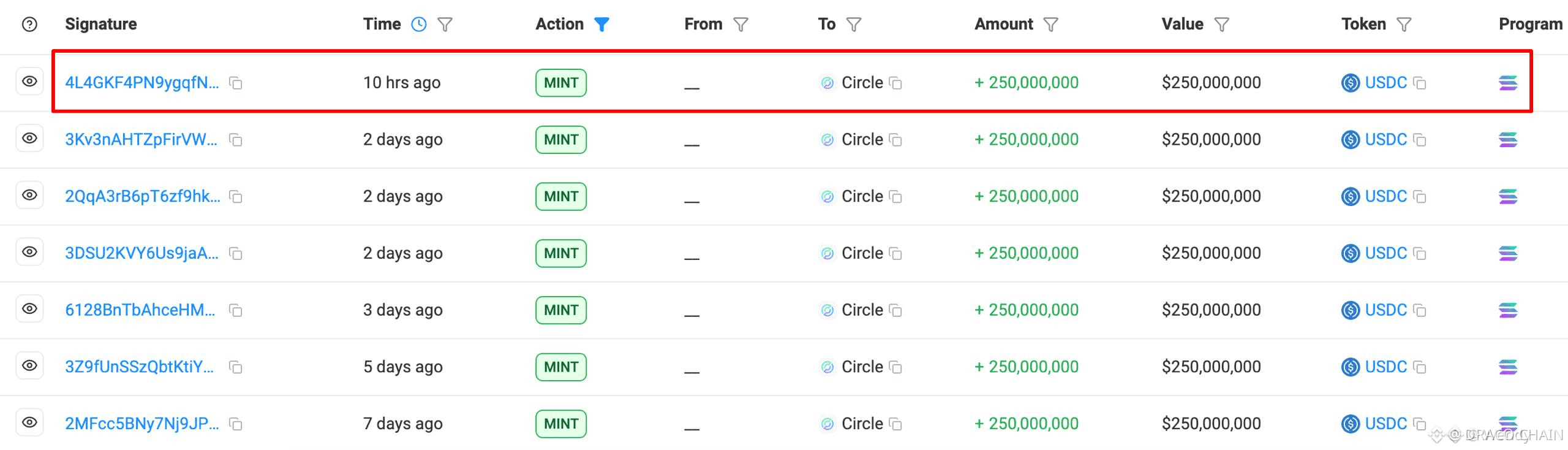Click Solana program icon in 3 days row
Viewport: 1568px width, 450px height.
[1508, 310]
